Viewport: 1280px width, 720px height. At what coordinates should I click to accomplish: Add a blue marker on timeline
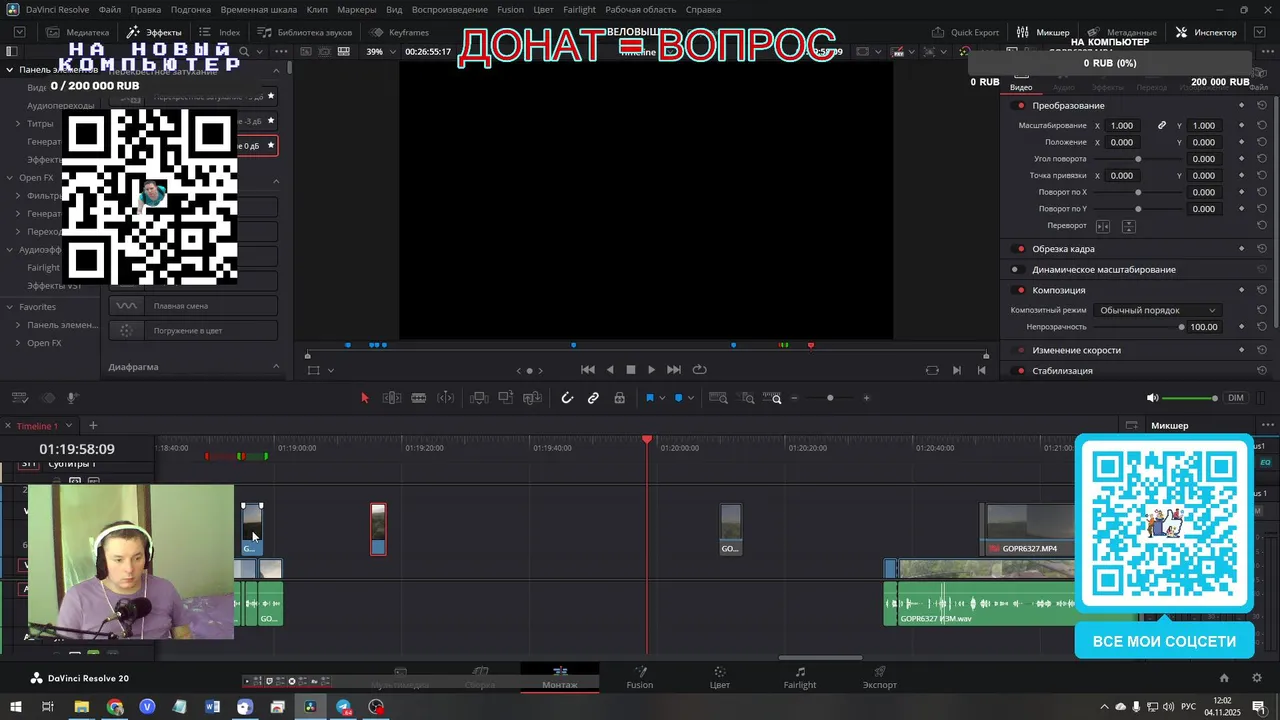pos(678,398)
